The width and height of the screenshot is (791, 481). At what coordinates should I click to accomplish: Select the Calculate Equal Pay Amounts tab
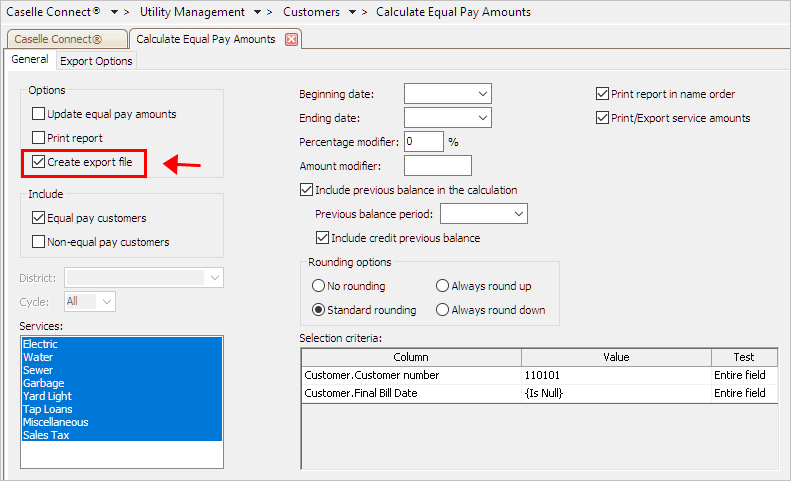[x=206, y=39]
